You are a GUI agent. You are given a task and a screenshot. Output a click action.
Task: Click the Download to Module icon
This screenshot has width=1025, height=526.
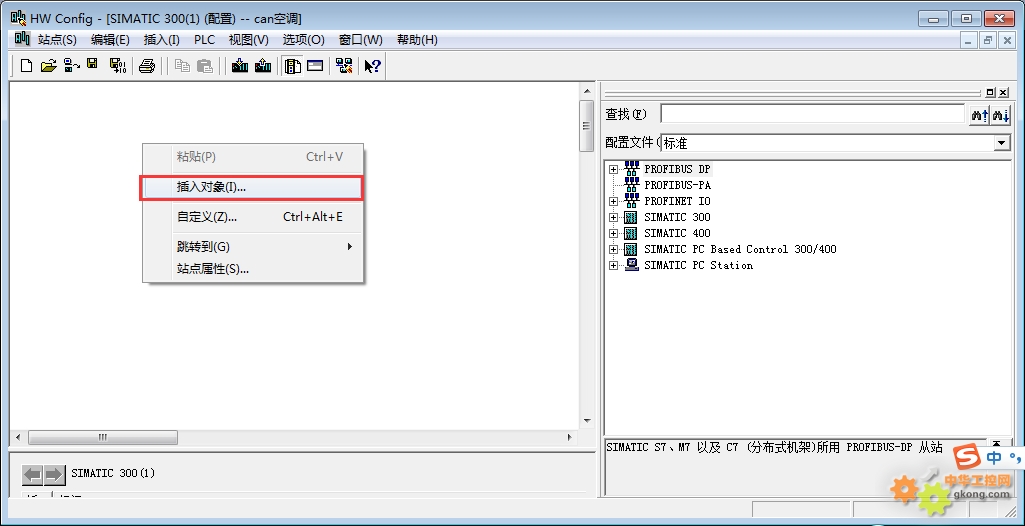[240, 66]
